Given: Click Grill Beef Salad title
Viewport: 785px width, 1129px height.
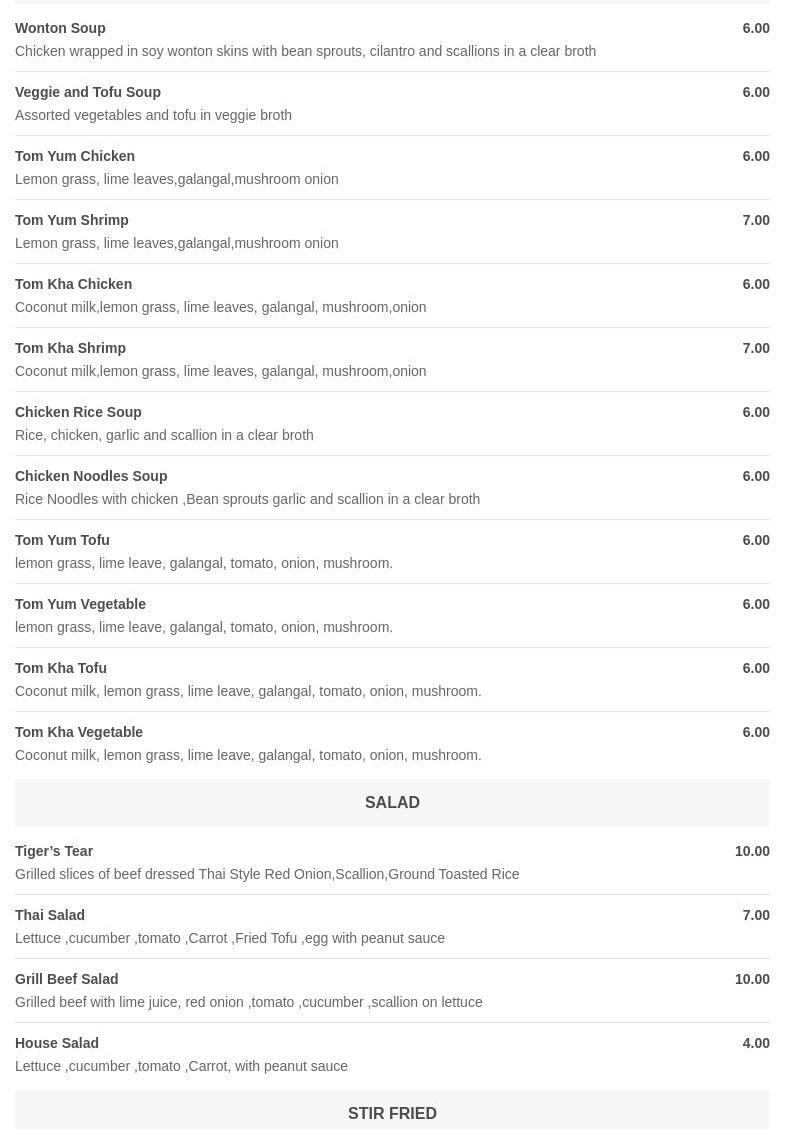Looking at the screenshot, I should tap(67, 979).
